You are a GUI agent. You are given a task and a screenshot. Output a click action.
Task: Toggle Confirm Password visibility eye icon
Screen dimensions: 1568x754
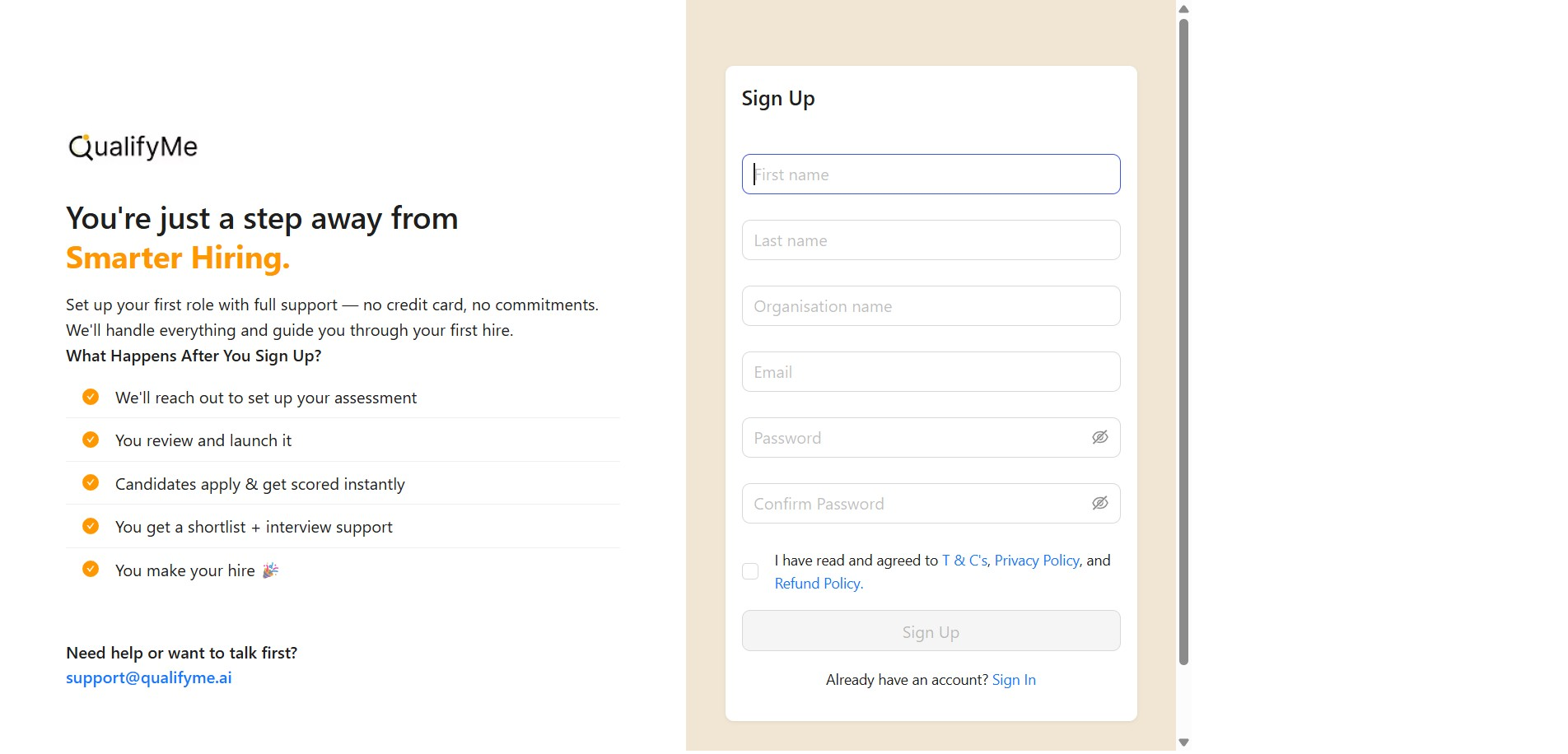1099,503
